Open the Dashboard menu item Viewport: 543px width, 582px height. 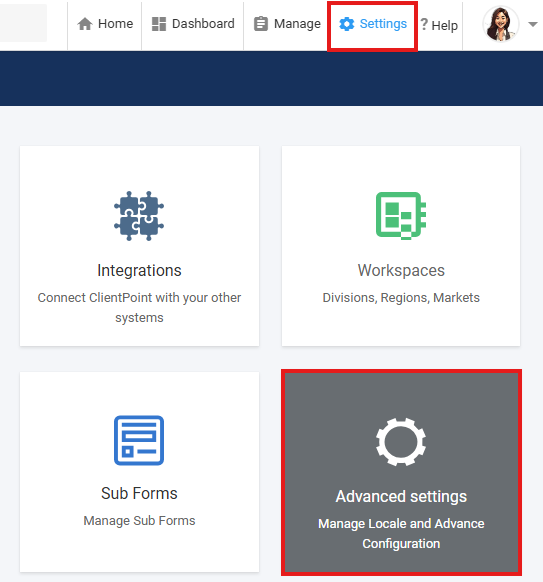203,24
